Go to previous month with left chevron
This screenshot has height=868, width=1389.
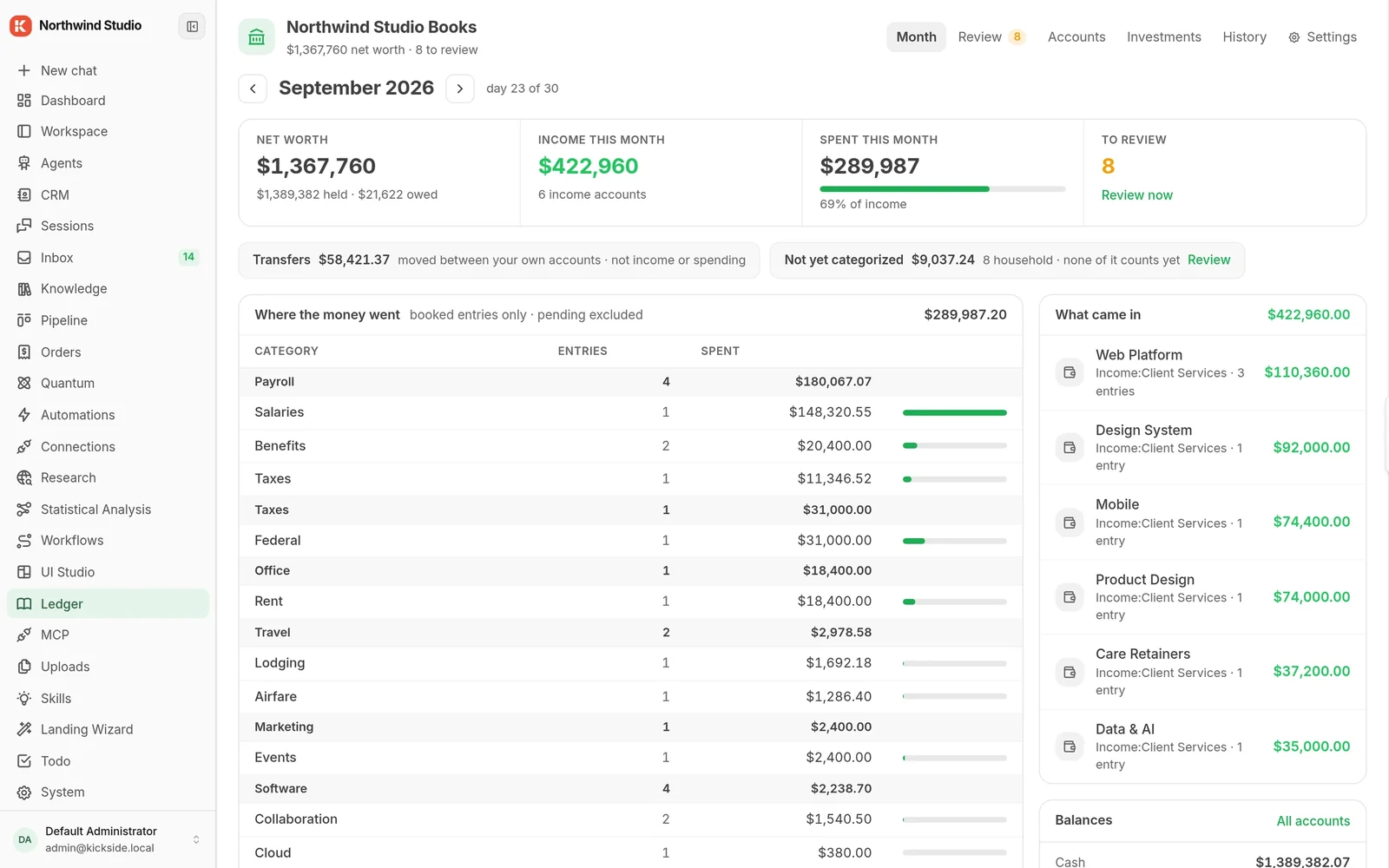point(253,89)
